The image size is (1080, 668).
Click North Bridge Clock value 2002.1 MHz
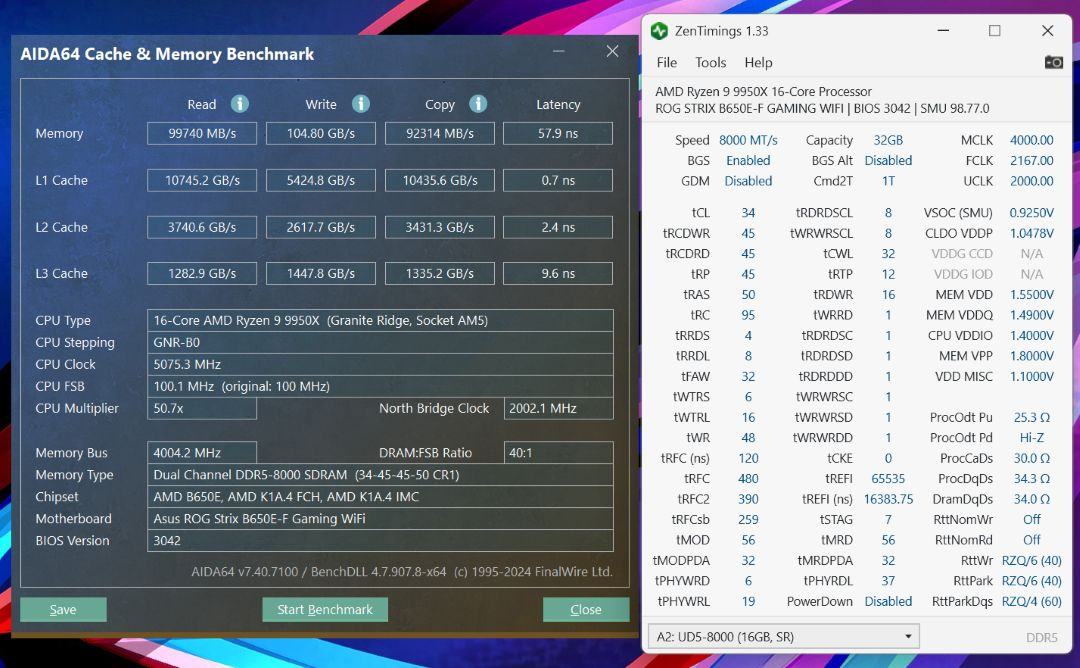559,408
